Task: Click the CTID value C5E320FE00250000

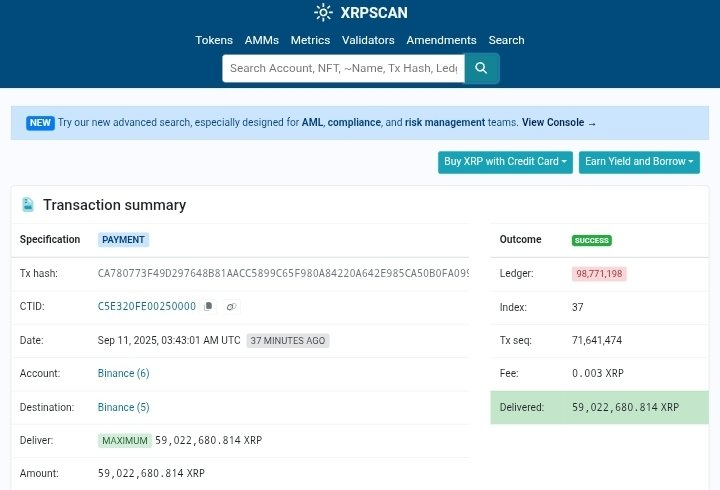Action: (147, 307)
